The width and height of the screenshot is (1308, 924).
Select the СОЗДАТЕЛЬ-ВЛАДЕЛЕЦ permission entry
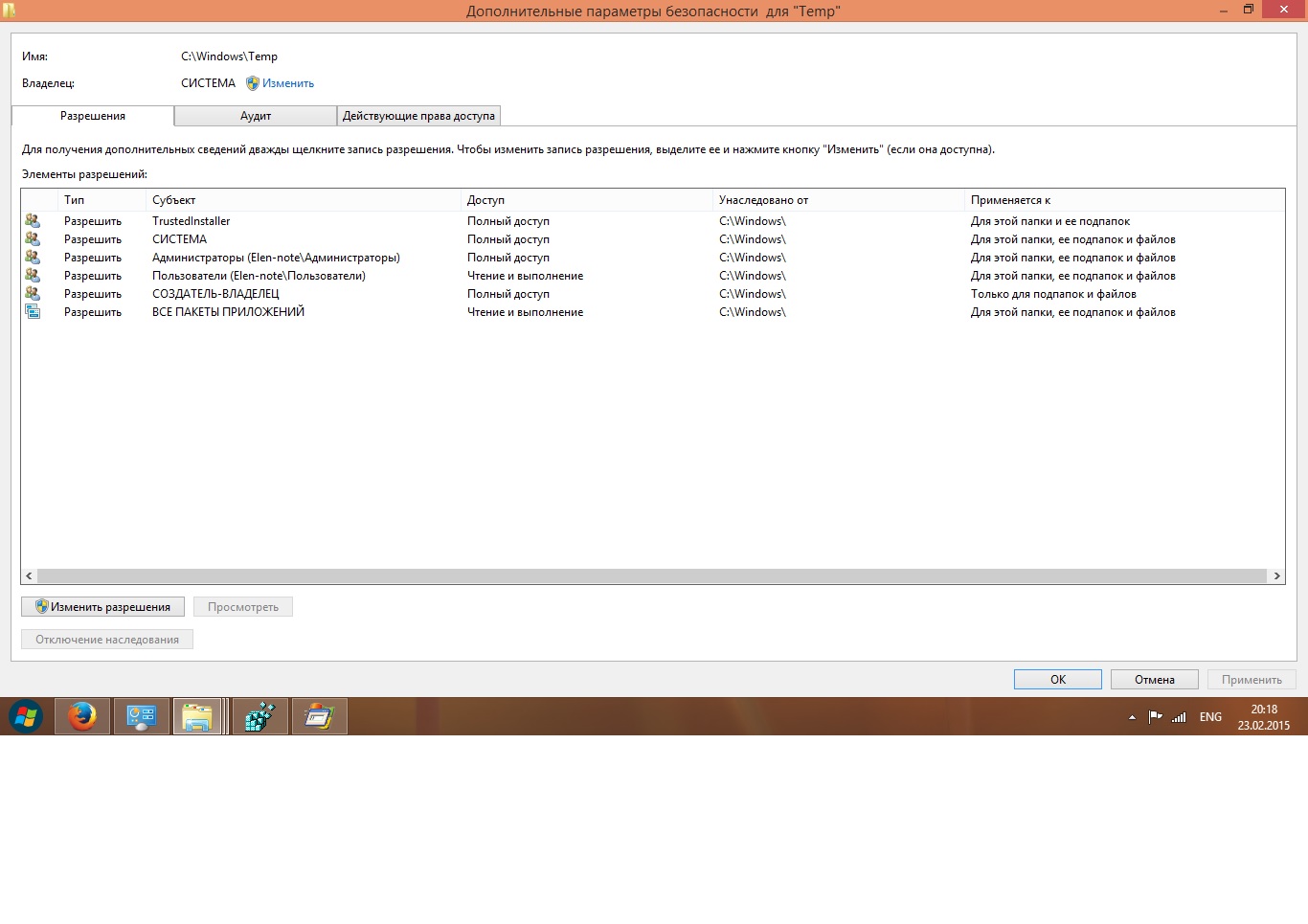point(215,294)
